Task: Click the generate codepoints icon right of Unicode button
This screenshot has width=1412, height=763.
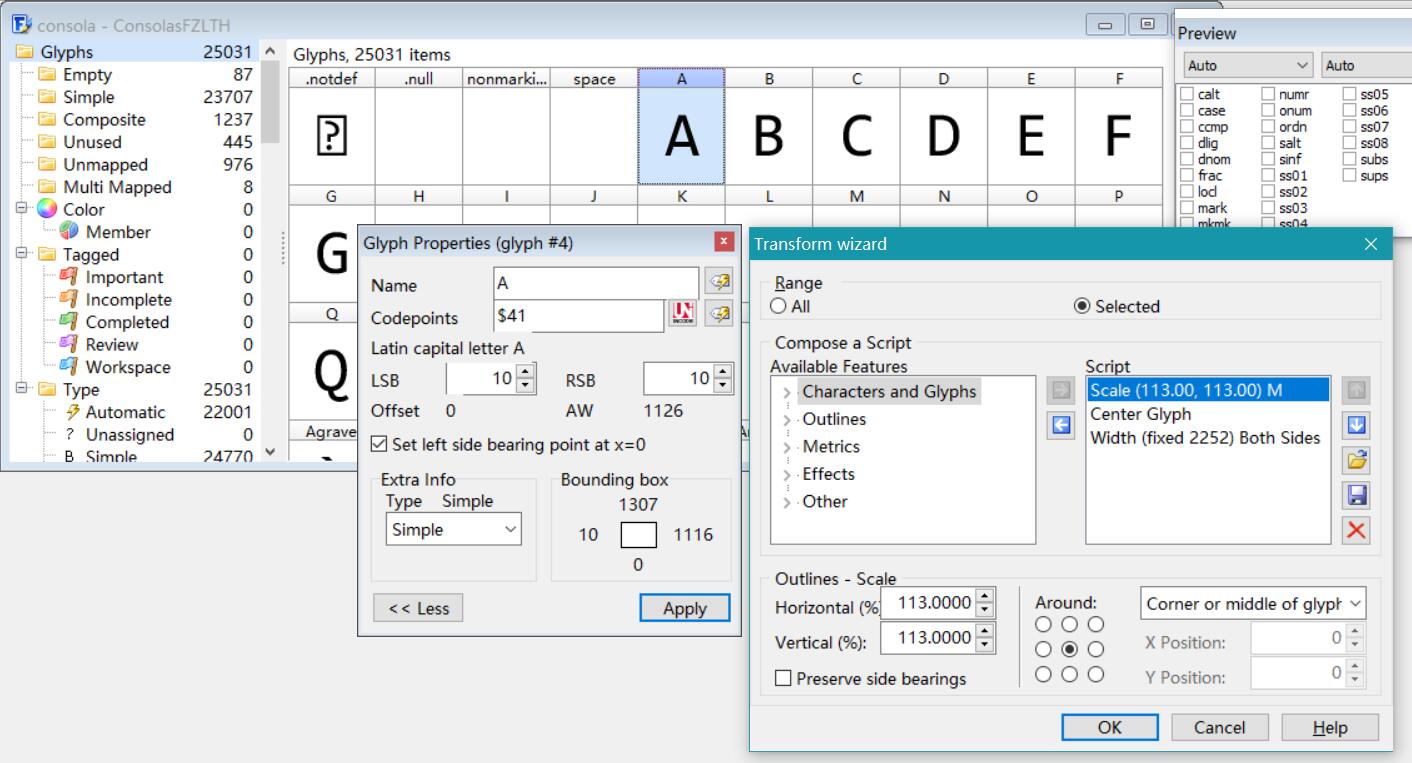Action: [718, 315]
